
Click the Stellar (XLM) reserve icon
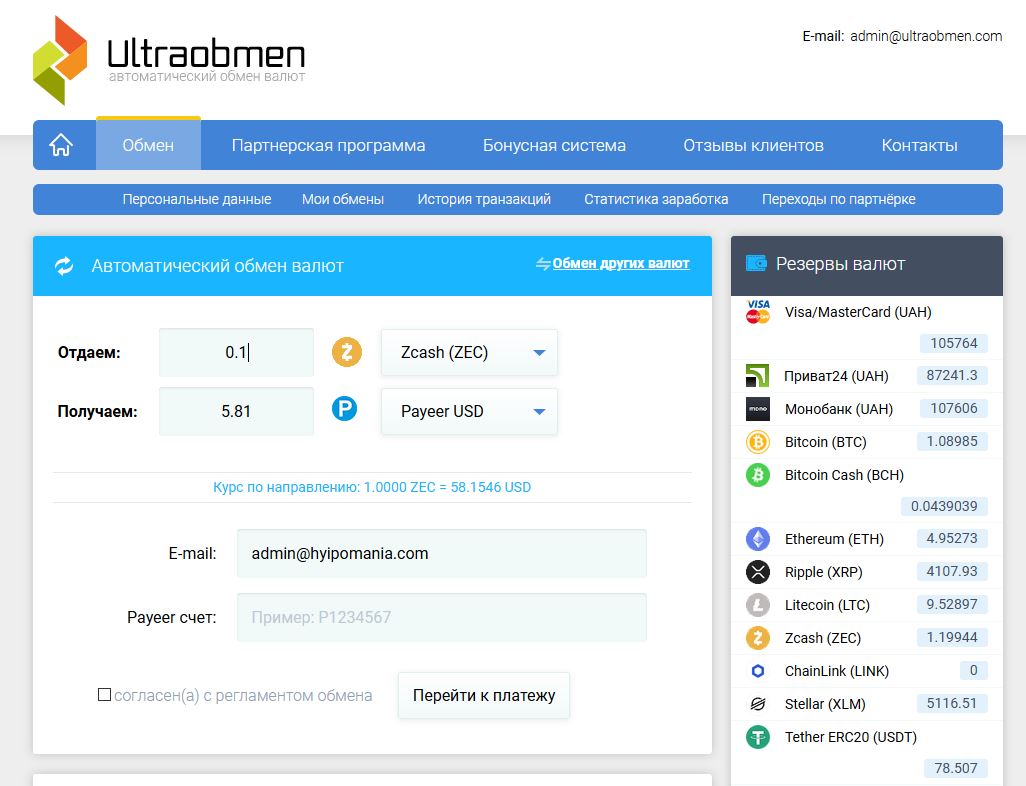758,704
